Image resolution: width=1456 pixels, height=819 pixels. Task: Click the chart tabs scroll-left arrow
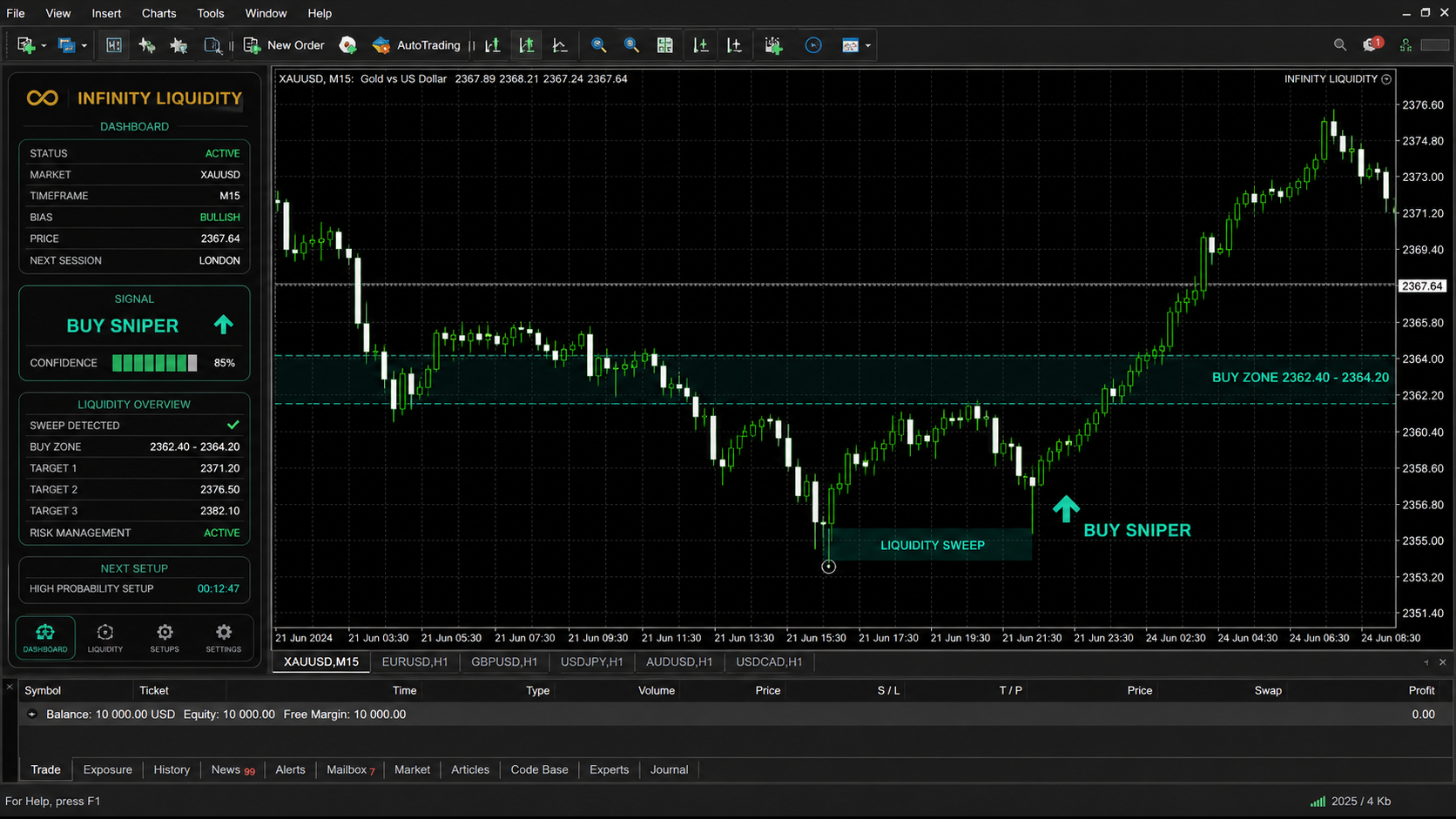[x=1426, y=662]
